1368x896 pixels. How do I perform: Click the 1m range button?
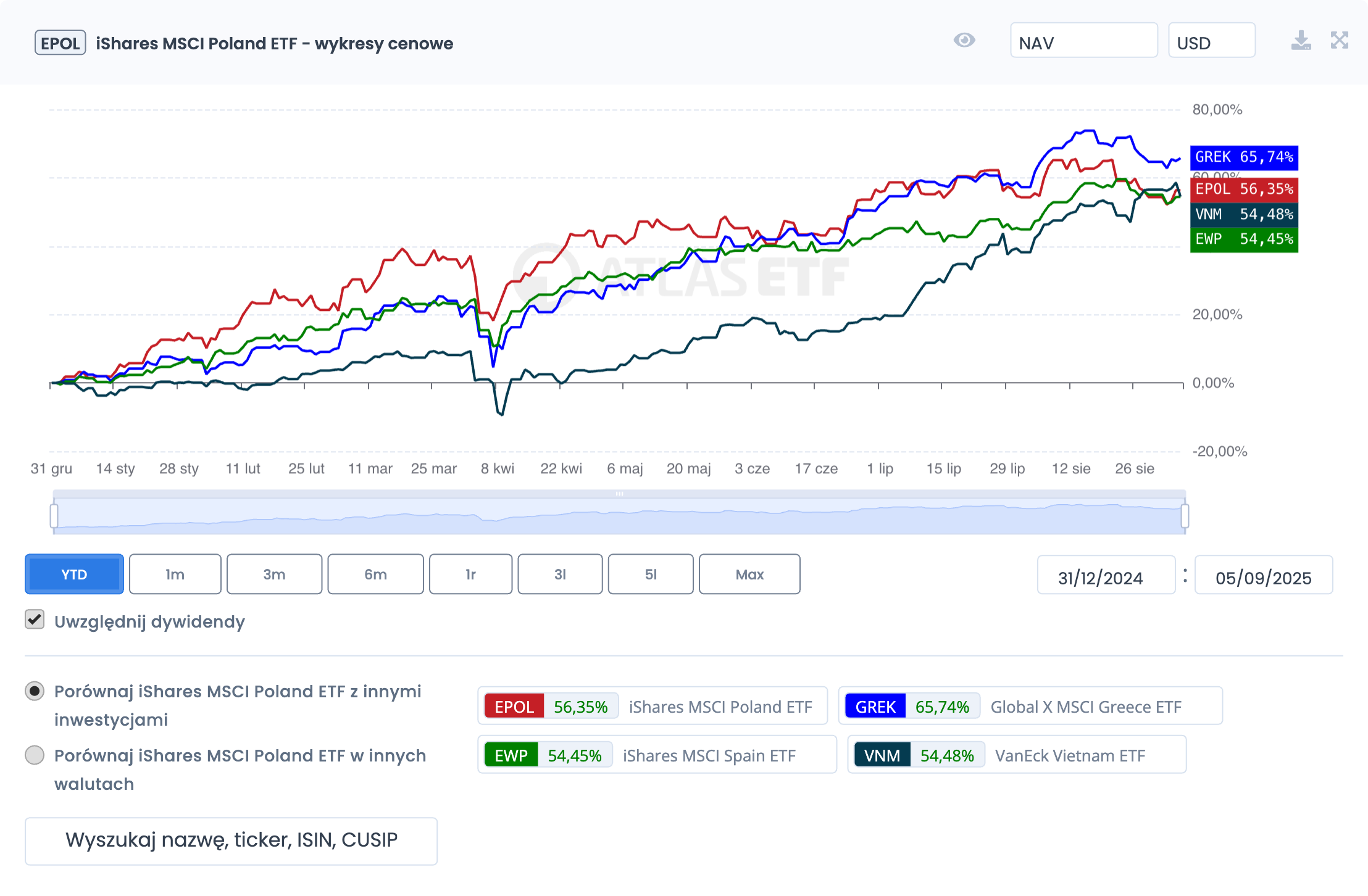(175, 575)
